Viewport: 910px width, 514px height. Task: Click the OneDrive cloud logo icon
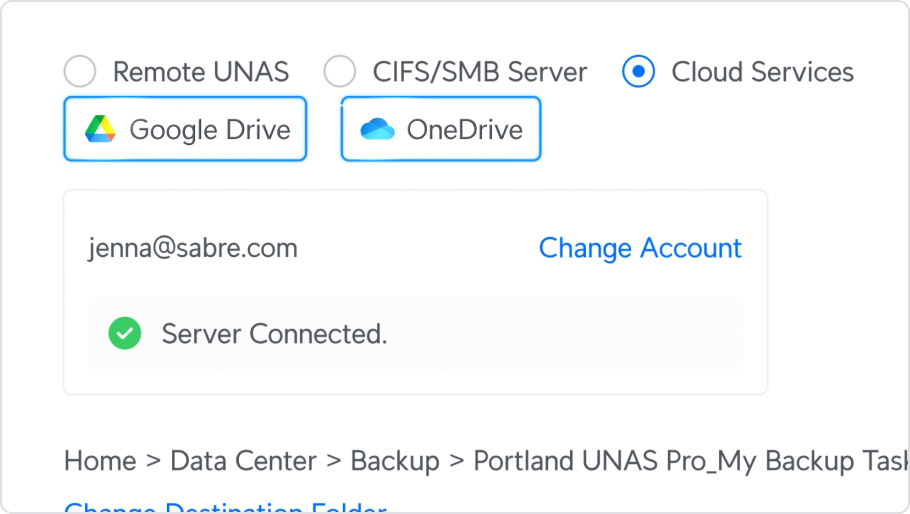click(377, 129)
